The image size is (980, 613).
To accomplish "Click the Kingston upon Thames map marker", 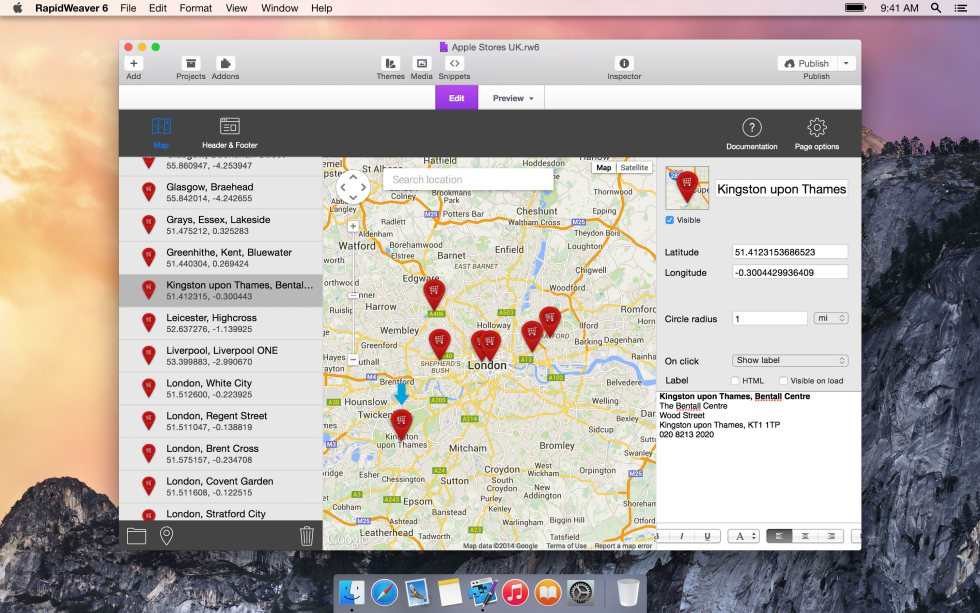I will click(401, 424).
